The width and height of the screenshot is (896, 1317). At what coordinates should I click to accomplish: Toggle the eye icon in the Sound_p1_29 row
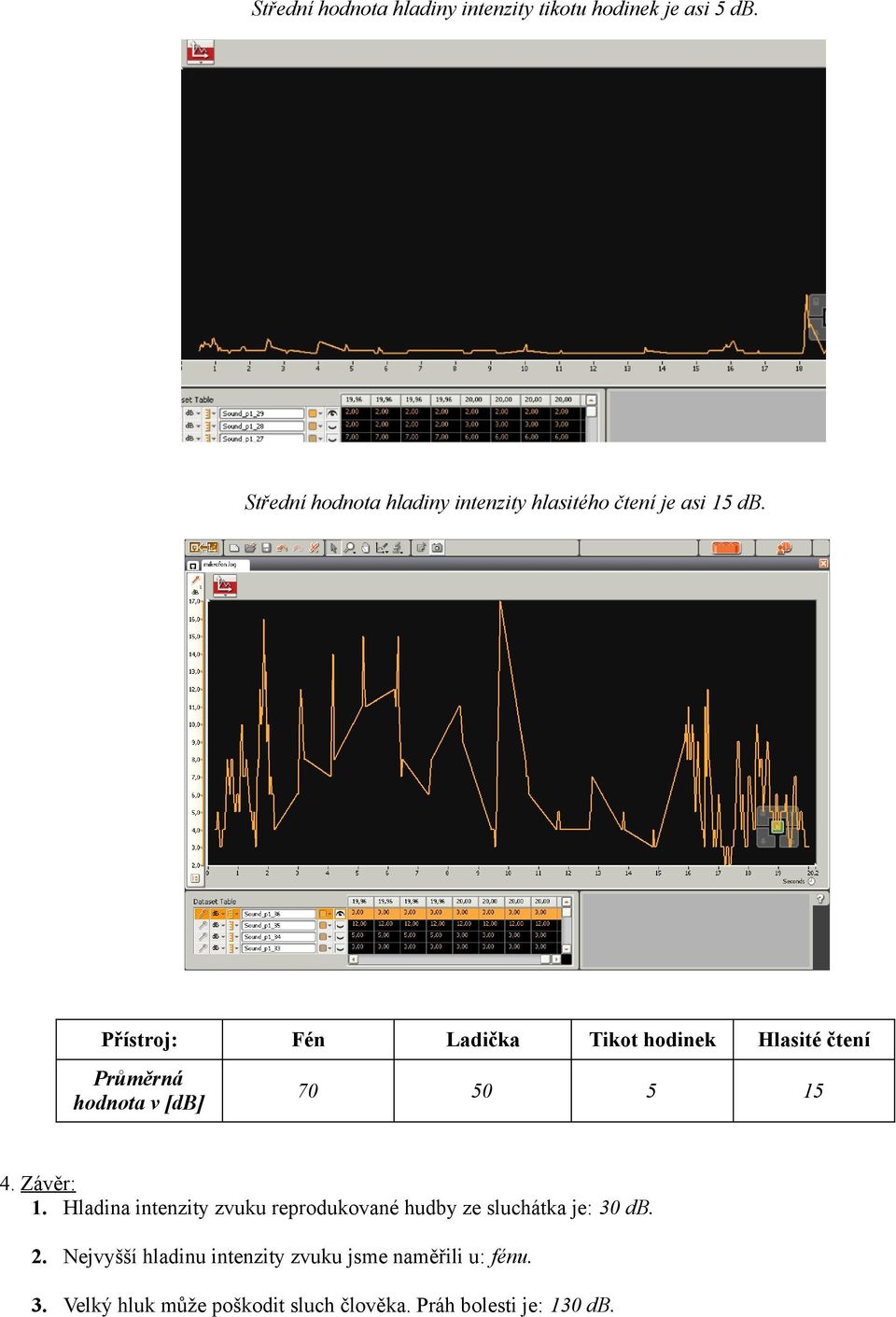click(x=331, y=413)
